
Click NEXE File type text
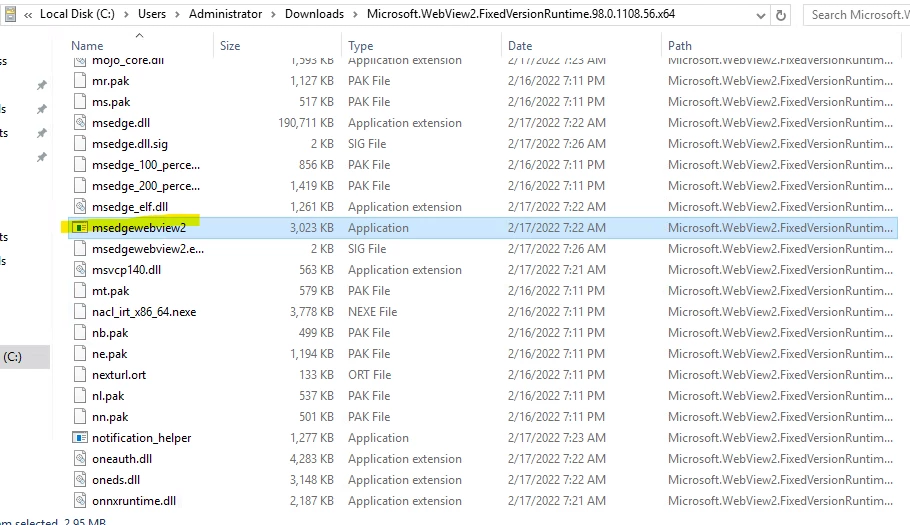point(373,312)
